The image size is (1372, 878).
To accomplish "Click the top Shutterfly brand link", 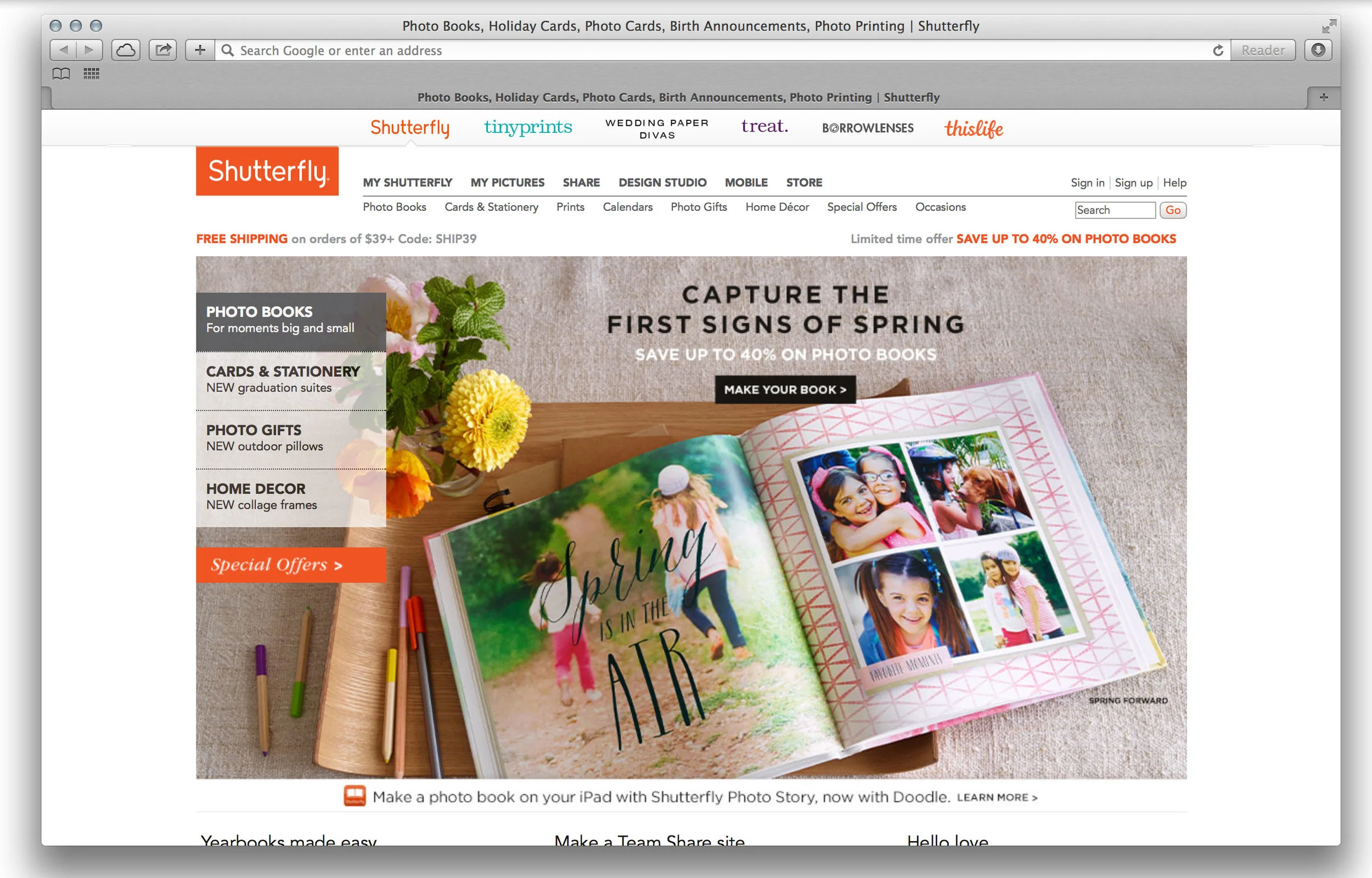I will (x=410, y=128).
